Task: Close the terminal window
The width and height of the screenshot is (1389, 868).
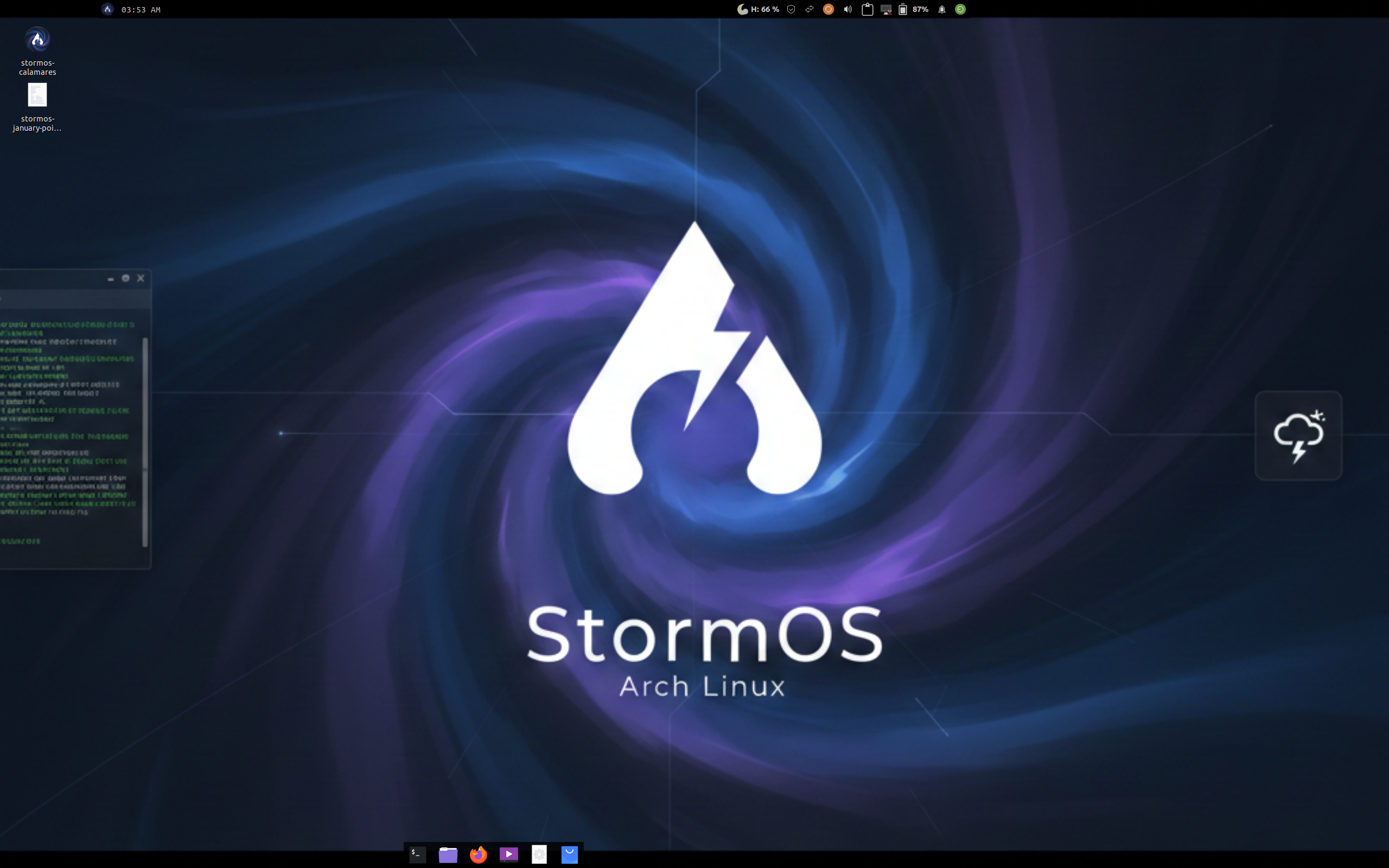Action: tap(141, 278)
